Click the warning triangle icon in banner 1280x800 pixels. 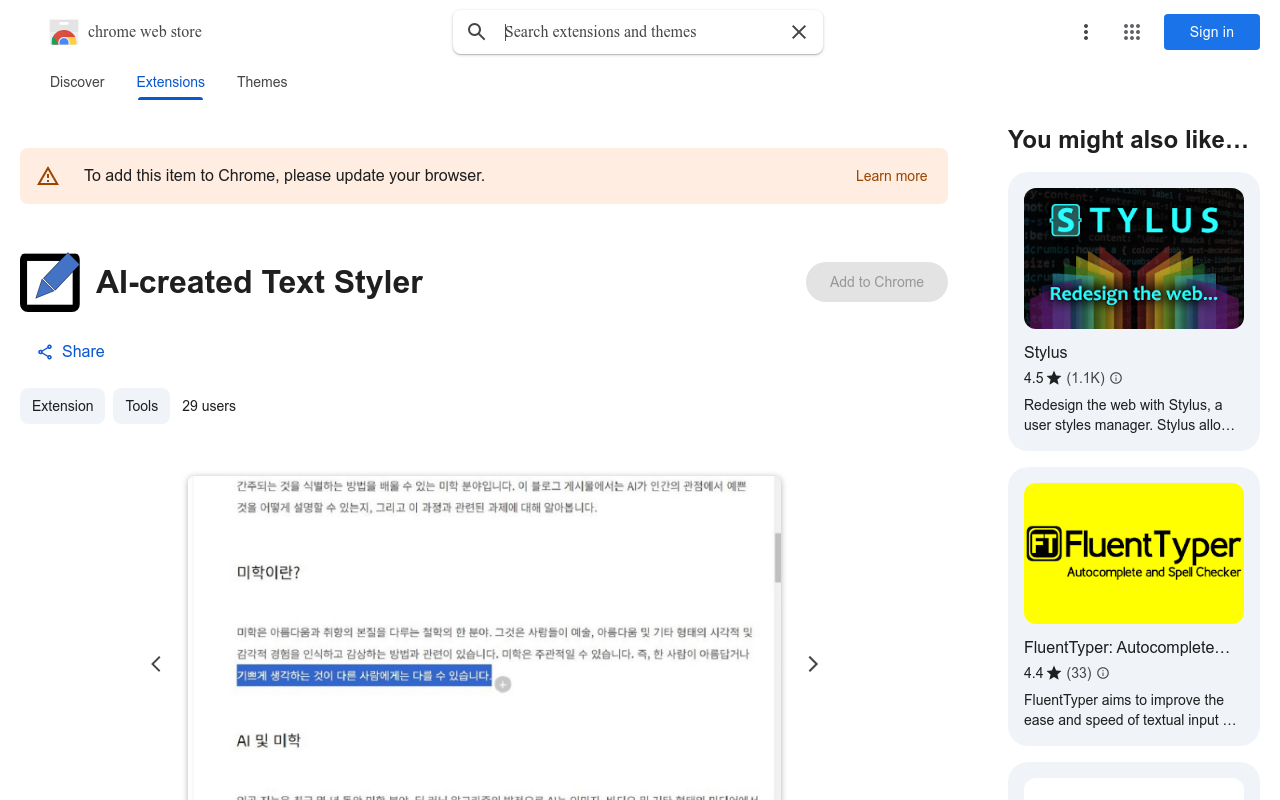pyautogui.click(x=48, y=176)
